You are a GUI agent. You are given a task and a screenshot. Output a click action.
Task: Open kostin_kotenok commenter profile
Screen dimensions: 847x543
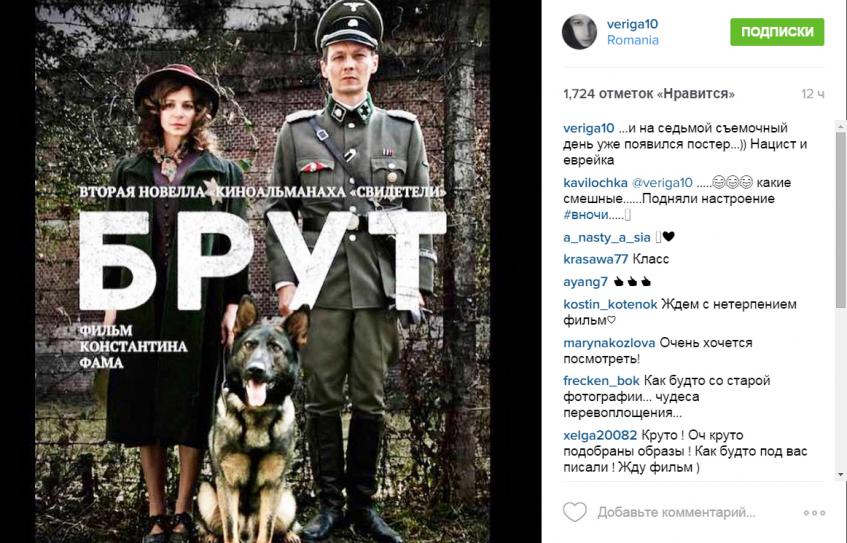tap(610, 305)
